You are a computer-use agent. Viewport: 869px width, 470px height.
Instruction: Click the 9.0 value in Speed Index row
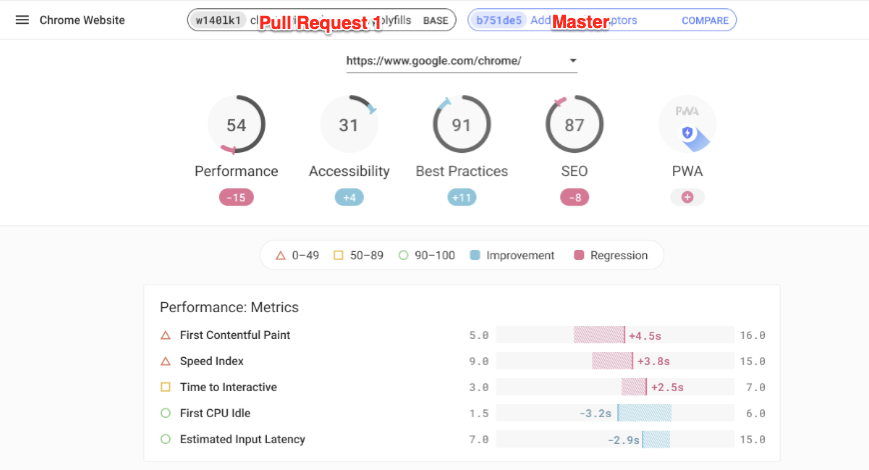pos(479,361)
